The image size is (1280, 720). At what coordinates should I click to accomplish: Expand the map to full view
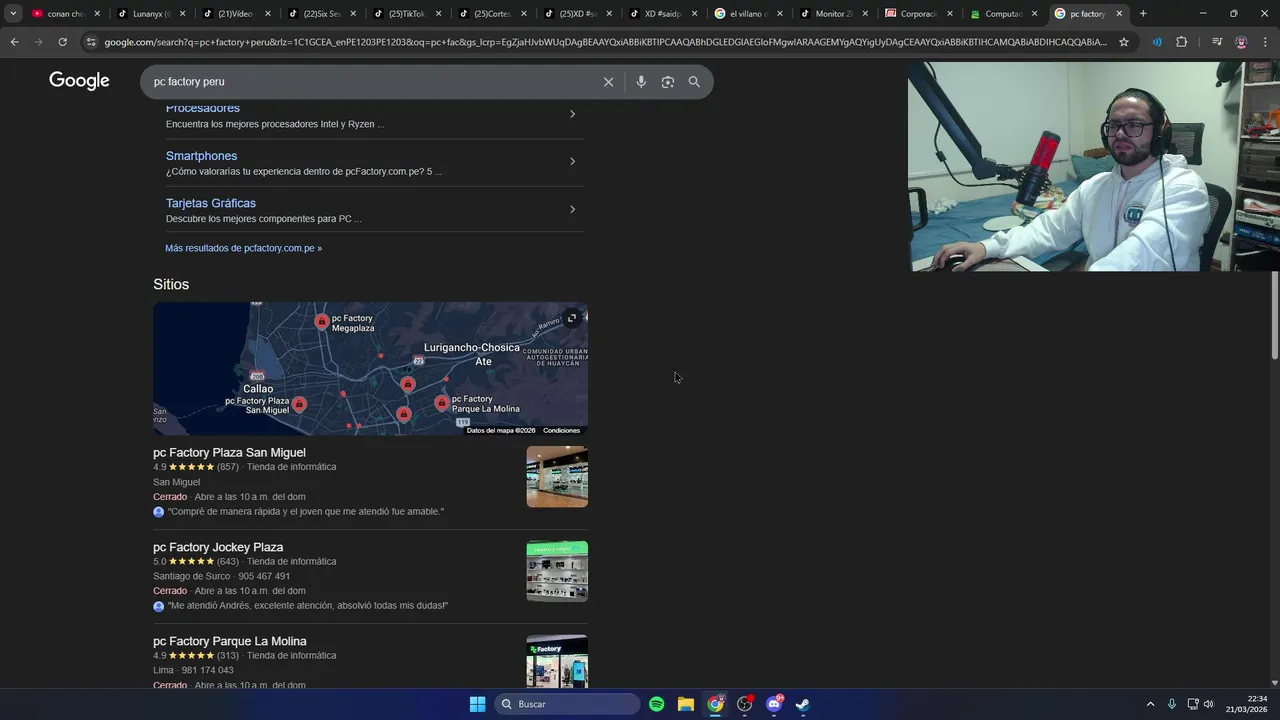tap(572, 318)
